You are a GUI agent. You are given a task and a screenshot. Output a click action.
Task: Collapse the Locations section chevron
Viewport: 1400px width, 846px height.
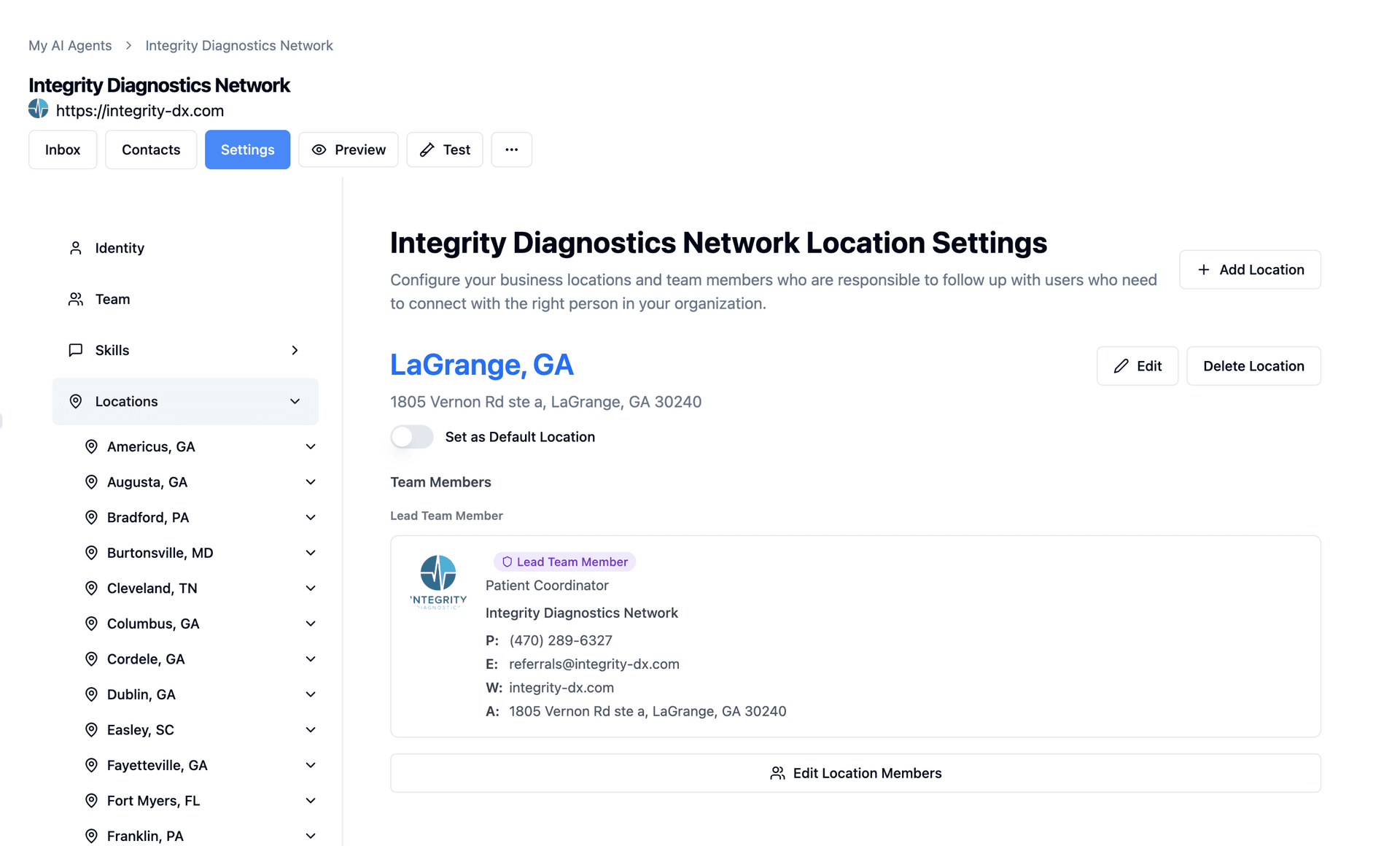coord(295,401)
